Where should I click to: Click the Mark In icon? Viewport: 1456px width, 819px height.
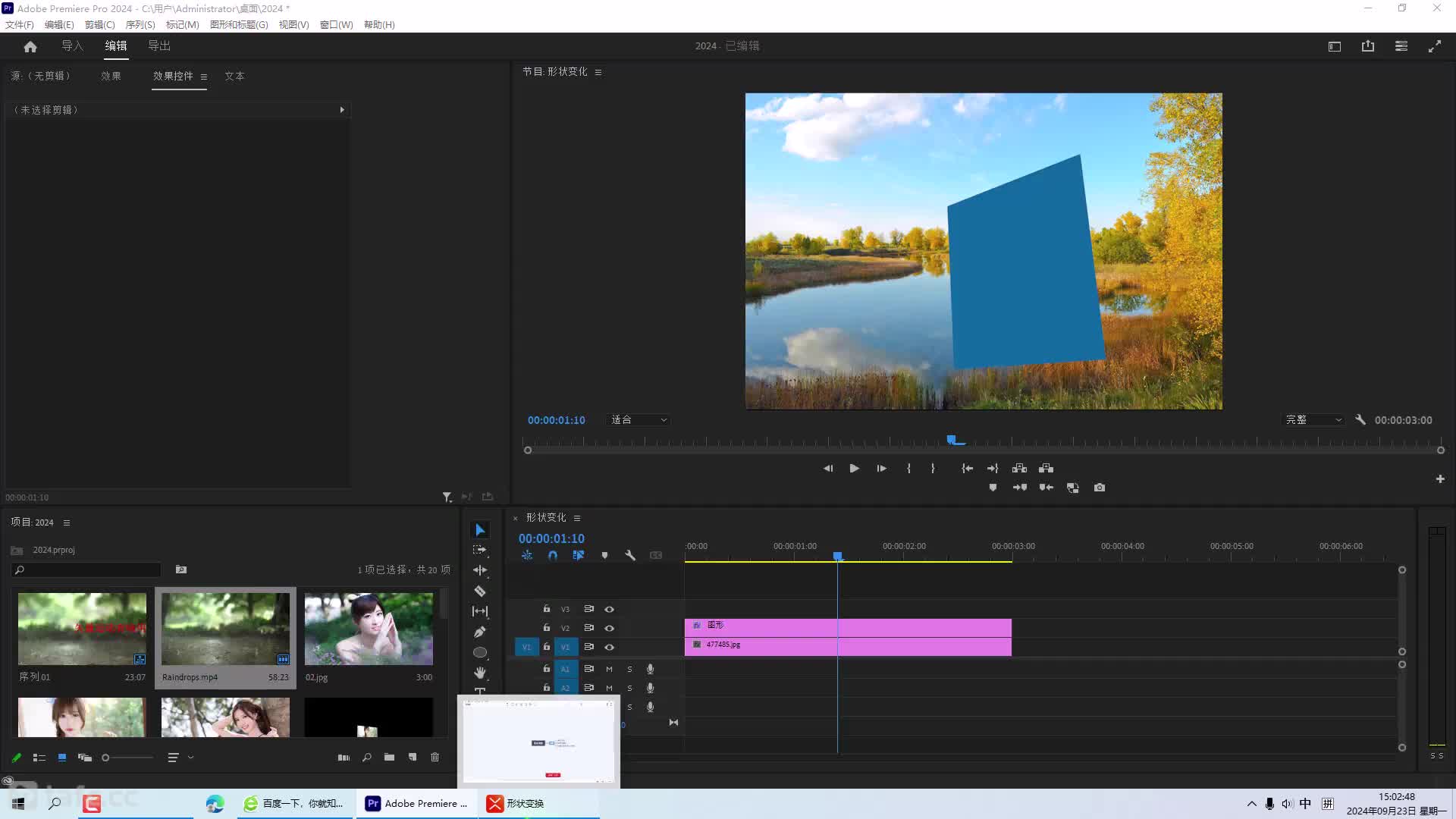coord(908,469)
